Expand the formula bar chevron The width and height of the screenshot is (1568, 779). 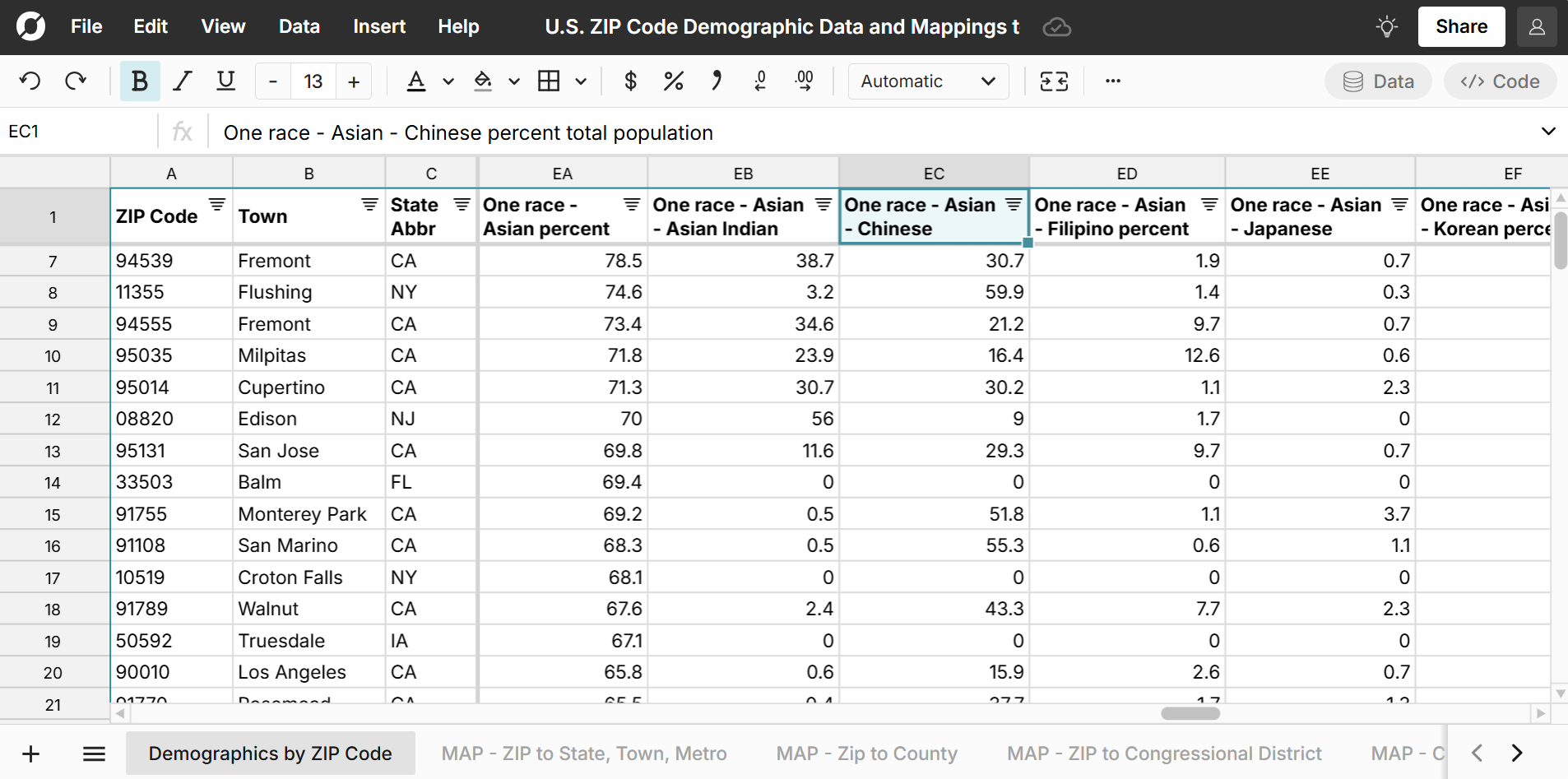tap(1547, 132)
